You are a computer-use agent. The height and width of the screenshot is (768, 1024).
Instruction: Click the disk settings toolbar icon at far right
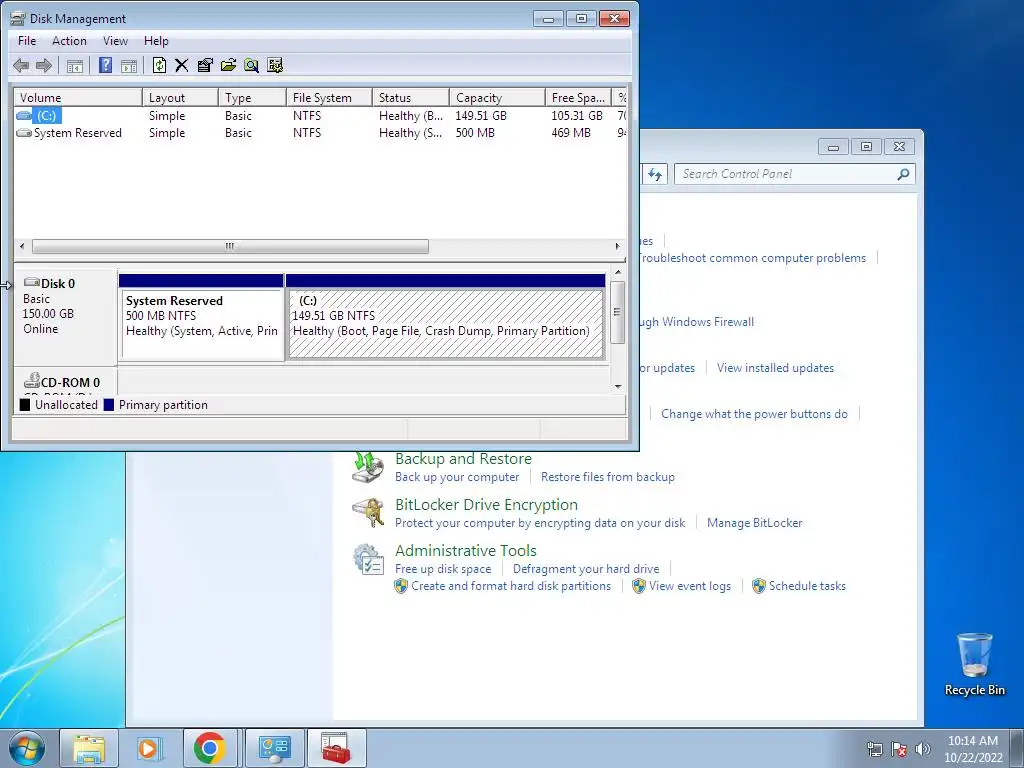point(275,65)
